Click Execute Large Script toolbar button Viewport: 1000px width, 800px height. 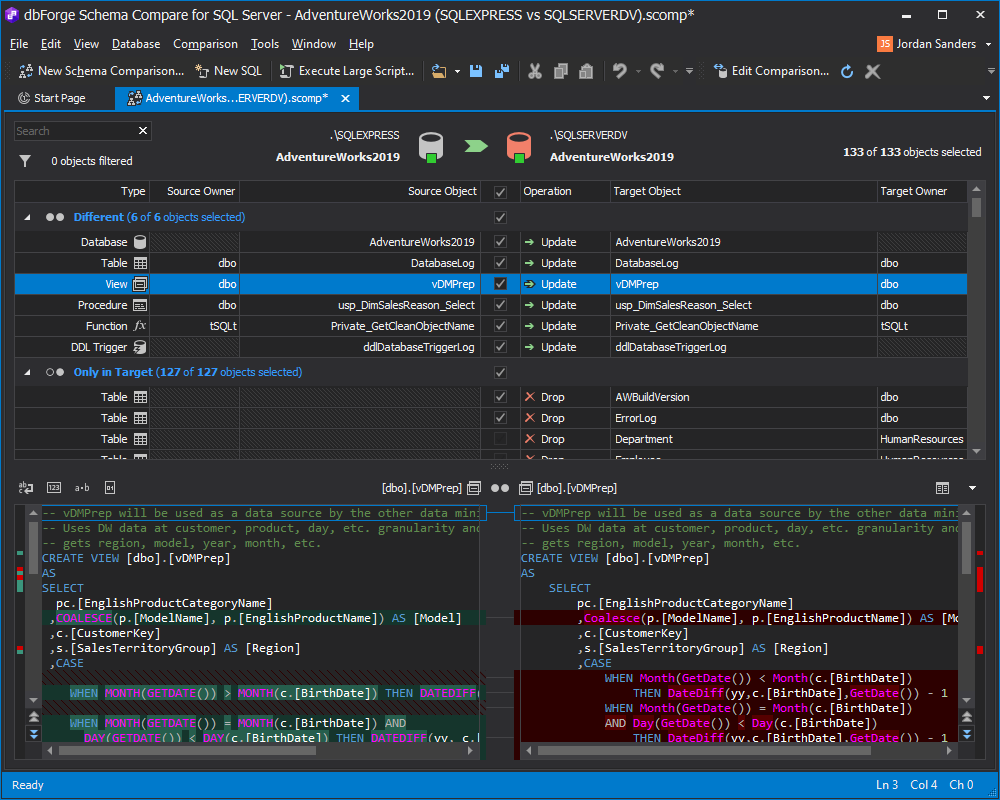point(348,71)
